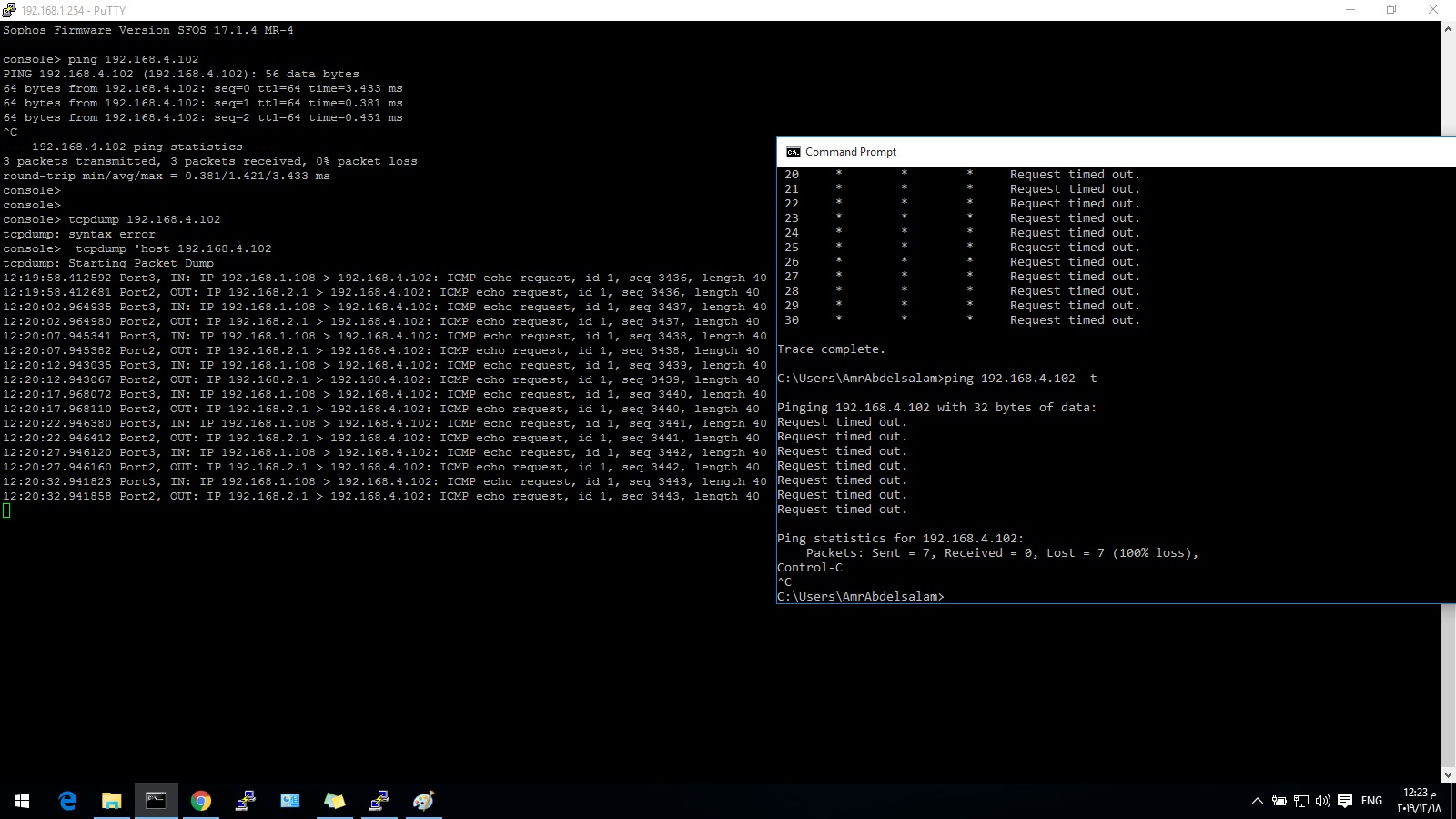Image resolution: width=1456 pixels, height=819 pixels.
Task: Select the PuTTY taskbar icon beside Paint
Action: coord(379,801)
